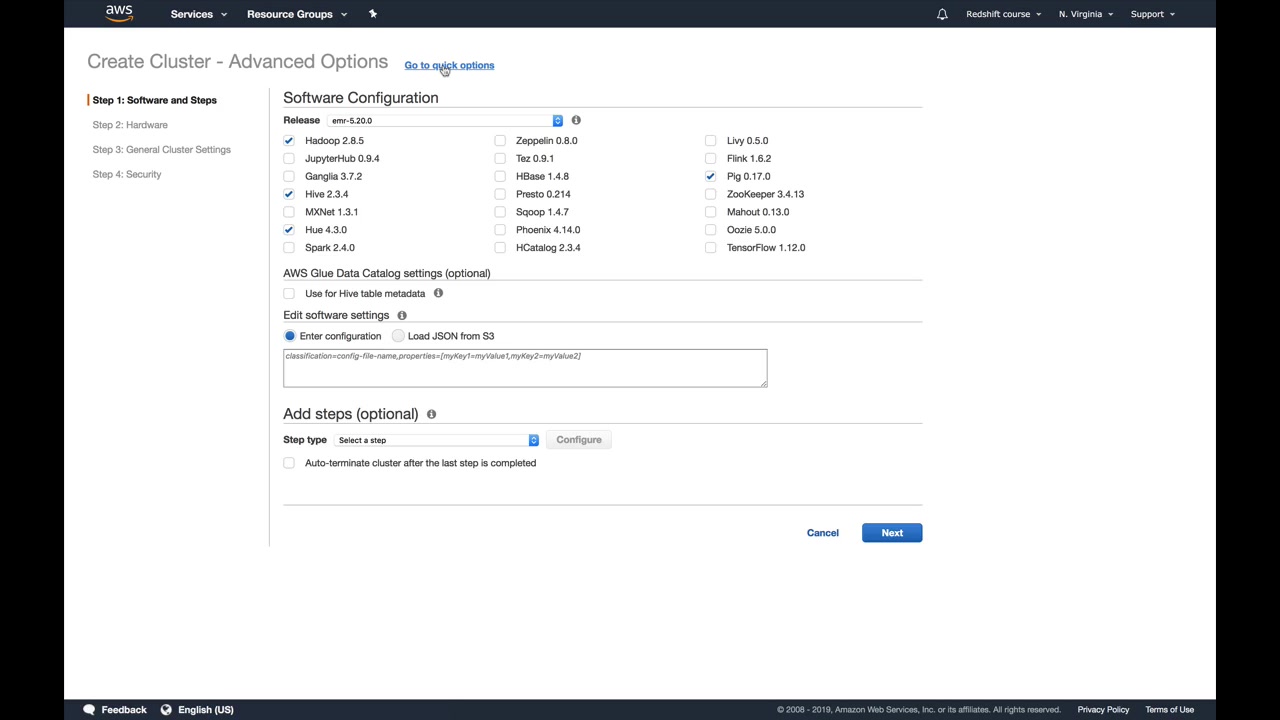This screenshot has height=720, width=1280.
Task: Enable the Spark 2.4.0 checkbox
Action: (x=289, y=248)
